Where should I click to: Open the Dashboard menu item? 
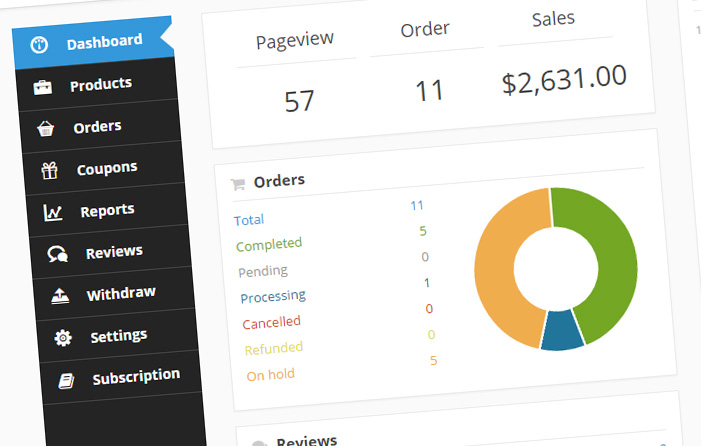tap(93, 43)
